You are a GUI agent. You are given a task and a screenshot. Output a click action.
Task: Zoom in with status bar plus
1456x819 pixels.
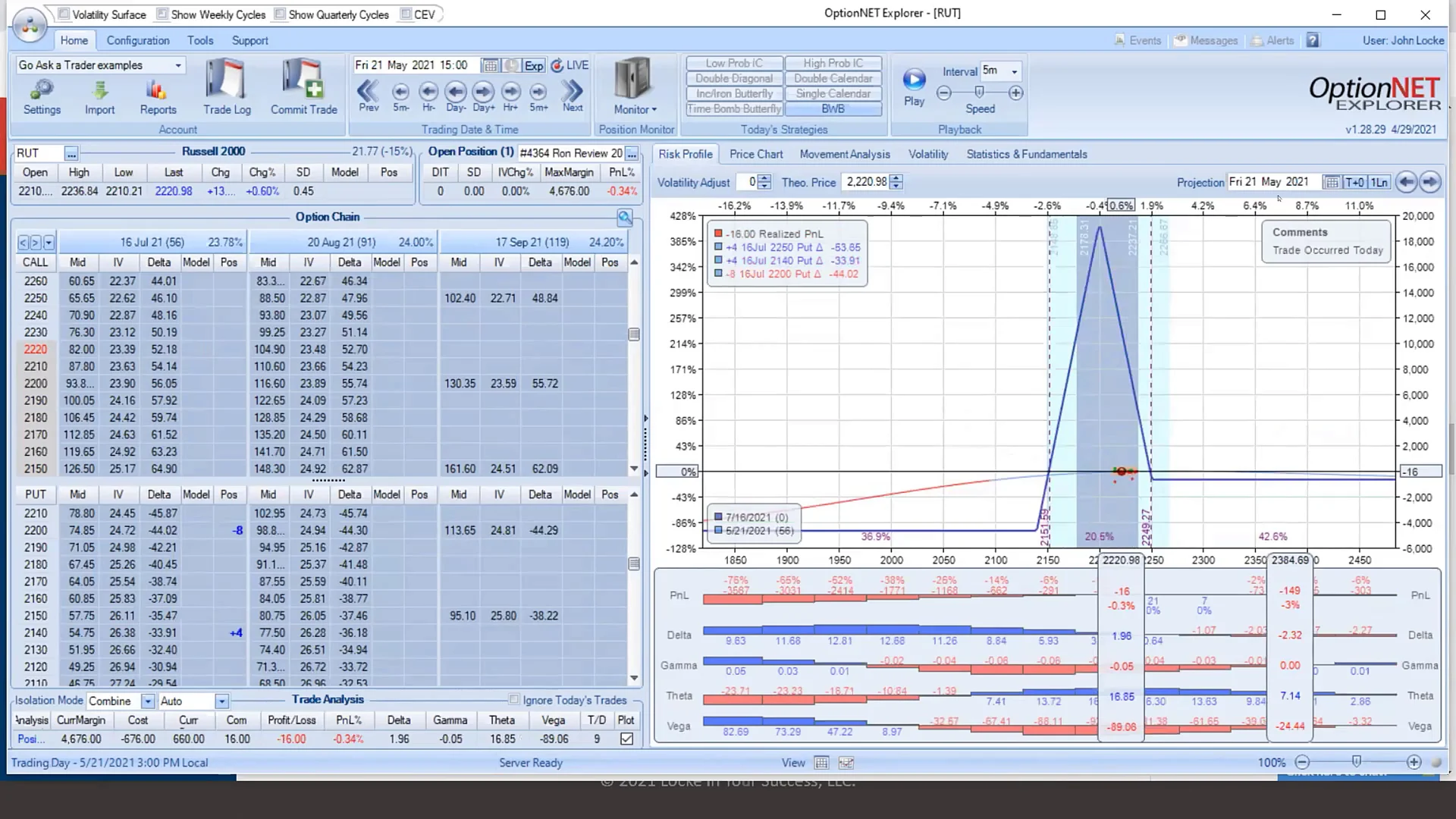pyautogui.click(x=1414, y=762)
